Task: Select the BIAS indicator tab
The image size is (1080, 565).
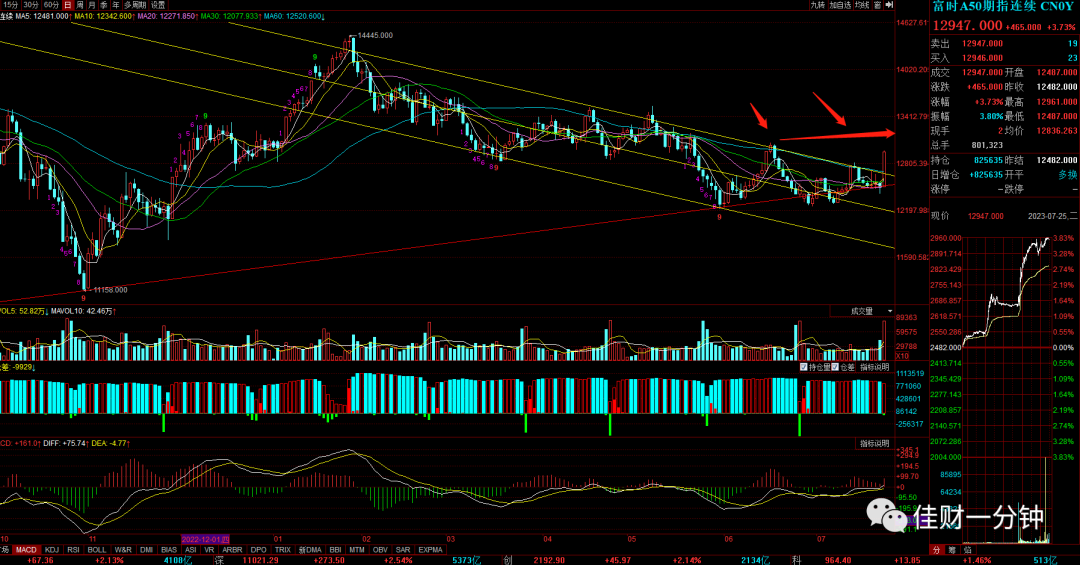Action: [x=169, y=550]
